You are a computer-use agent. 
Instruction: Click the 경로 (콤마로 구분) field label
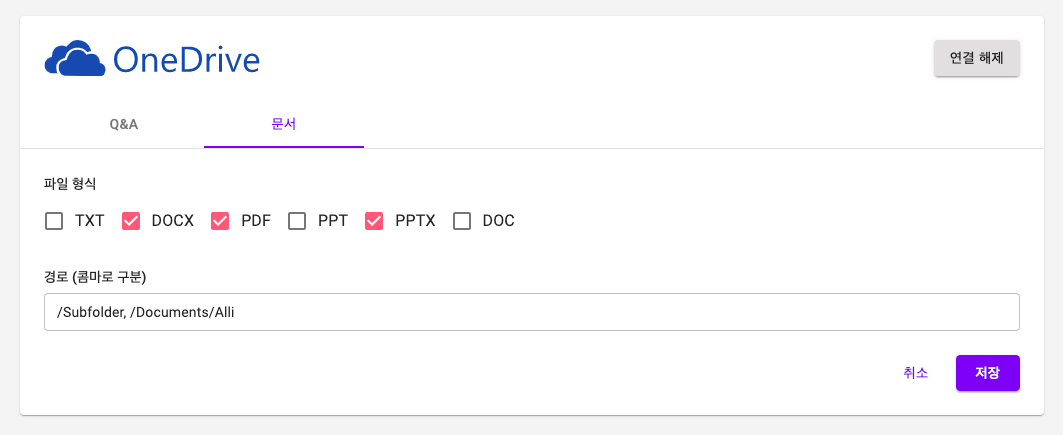(x=96, y=276)
